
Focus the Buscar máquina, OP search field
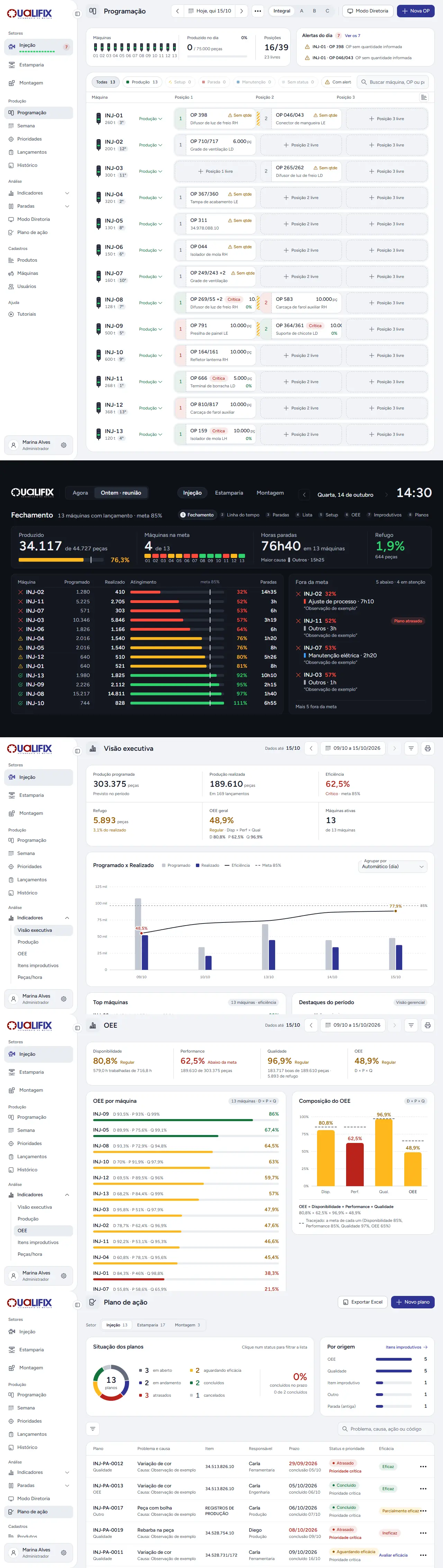(x=392, y=82)
